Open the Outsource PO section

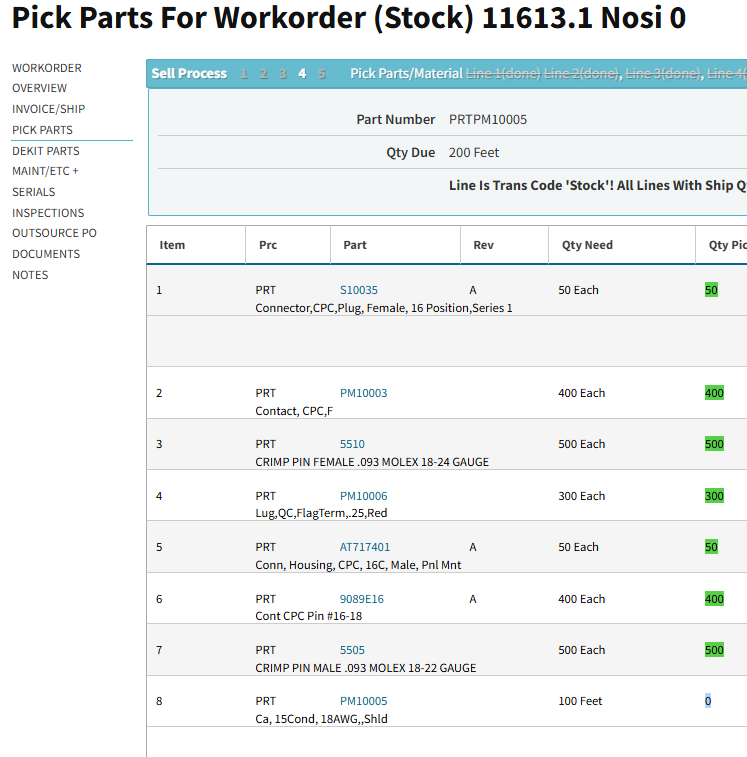(54, 233)
